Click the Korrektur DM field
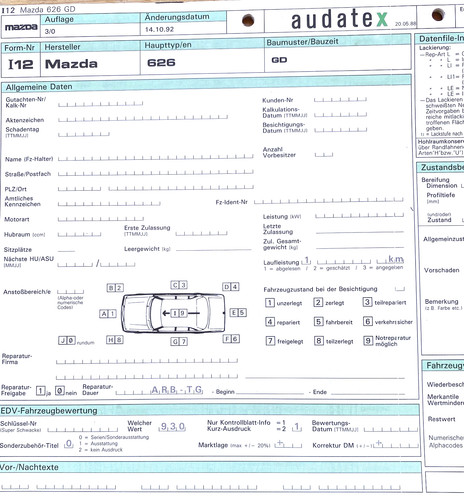The height and width of the screenshot is (500, 464). (x=396, y=444)
